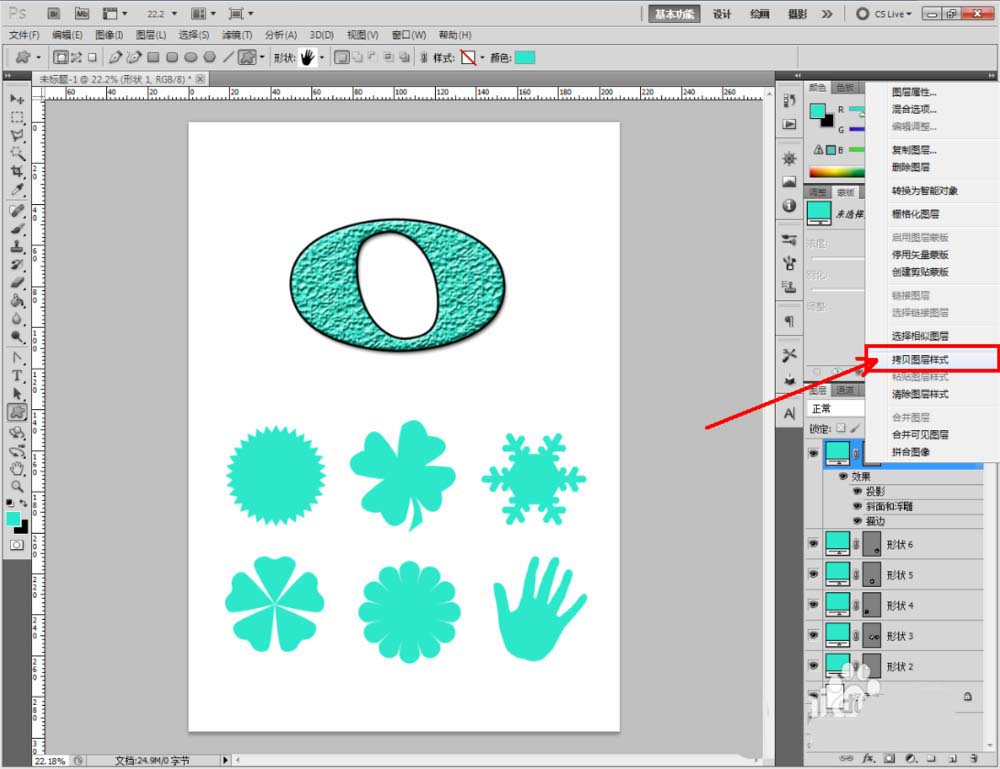Switch to the 基本功能 workspace
The width and height of the screenshot is (1000, 769).
[674, 13]
